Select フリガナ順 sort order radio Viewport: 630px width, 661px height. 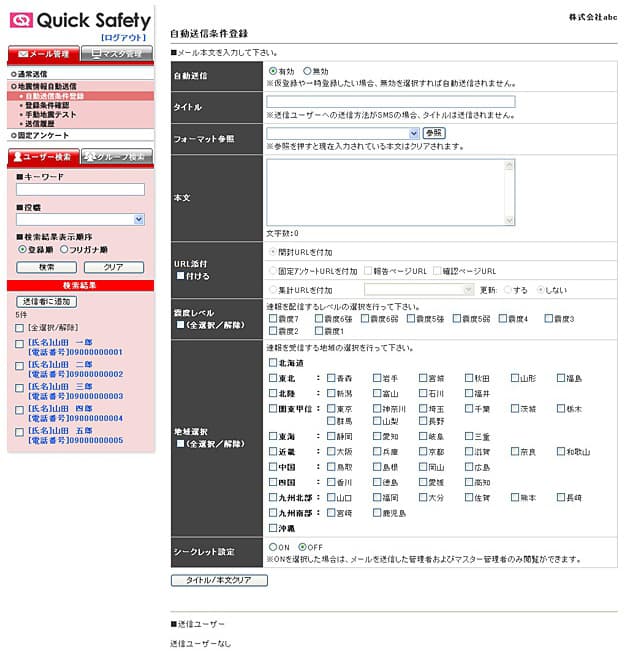click(64, 249)
